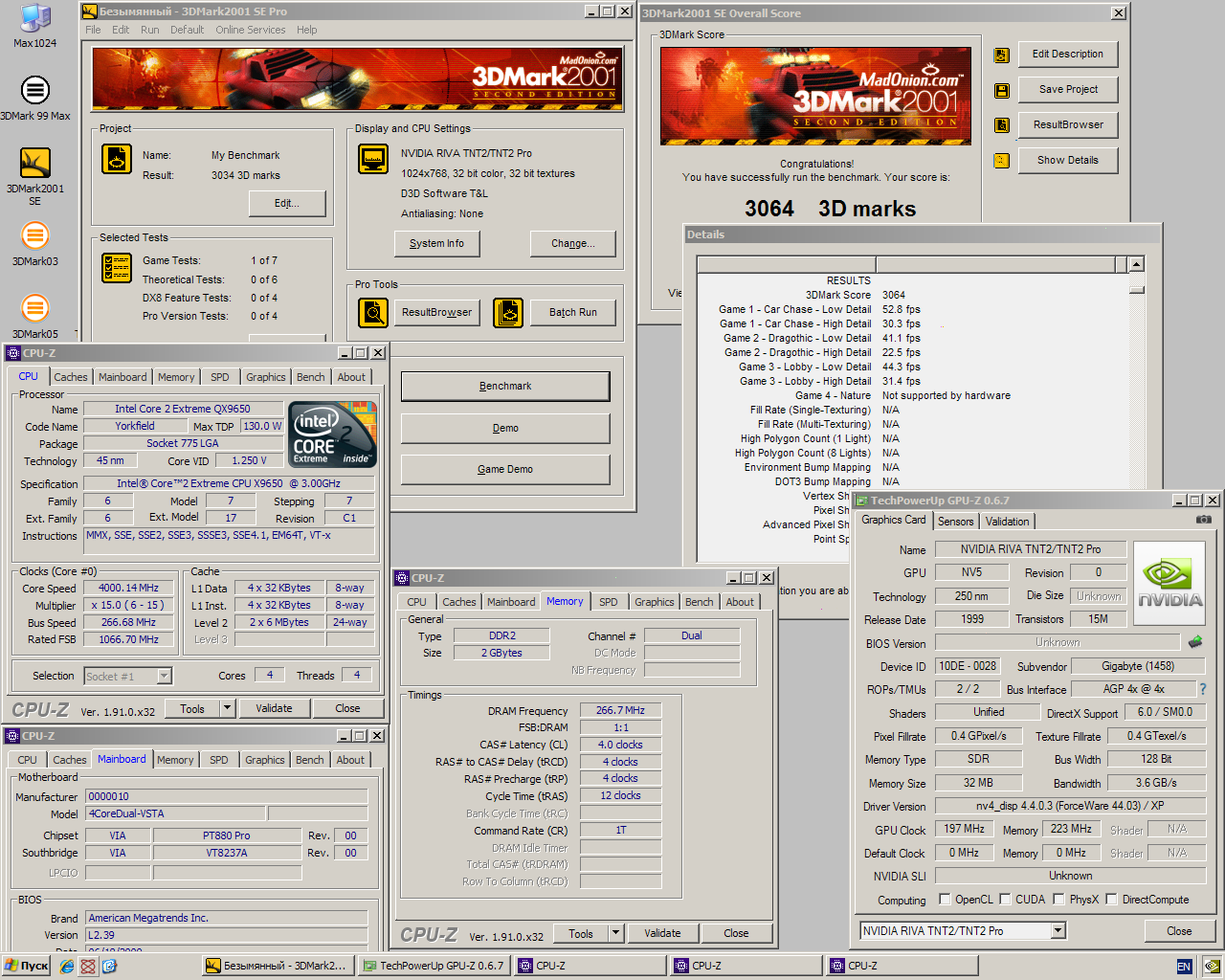Click the NVIDIA tray icon in the taskbar
Image resolution: width=1225 pixels, height=980 pixels.
coord(1212,967)
